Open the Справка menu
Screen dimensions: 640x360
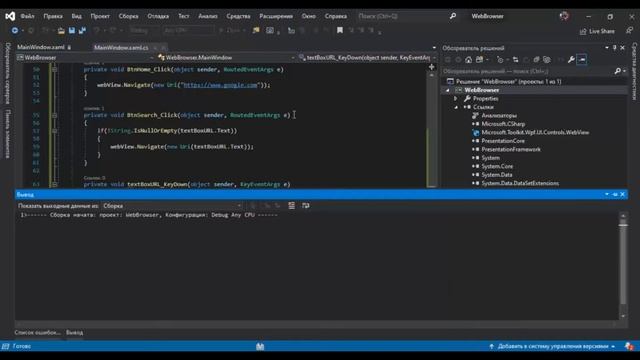(x=336, y=16)
